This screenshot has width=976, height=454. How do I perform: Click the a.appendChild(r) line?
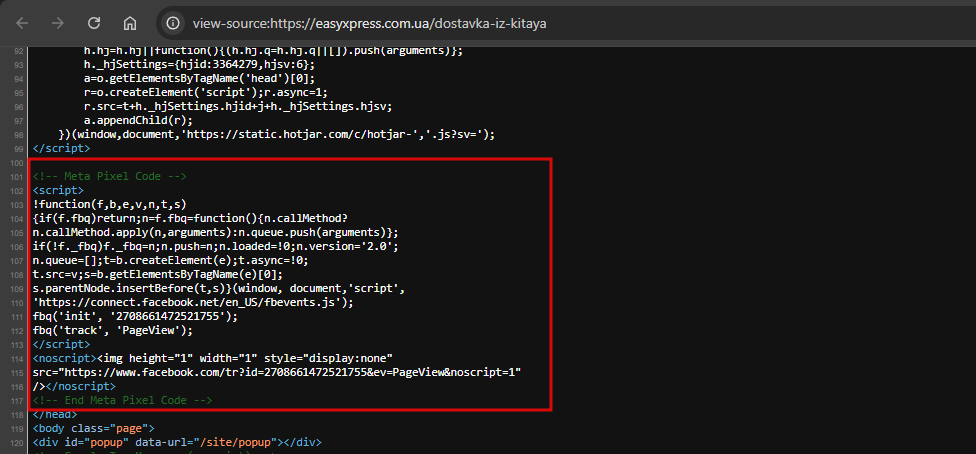139,120
